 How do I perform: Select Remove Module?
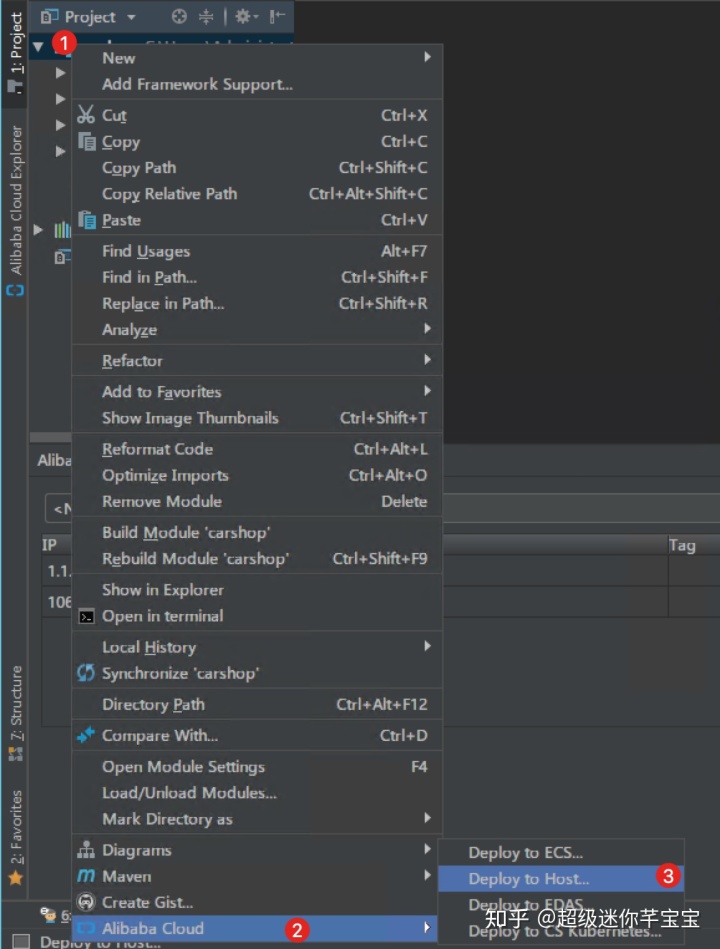click(257, 501)
